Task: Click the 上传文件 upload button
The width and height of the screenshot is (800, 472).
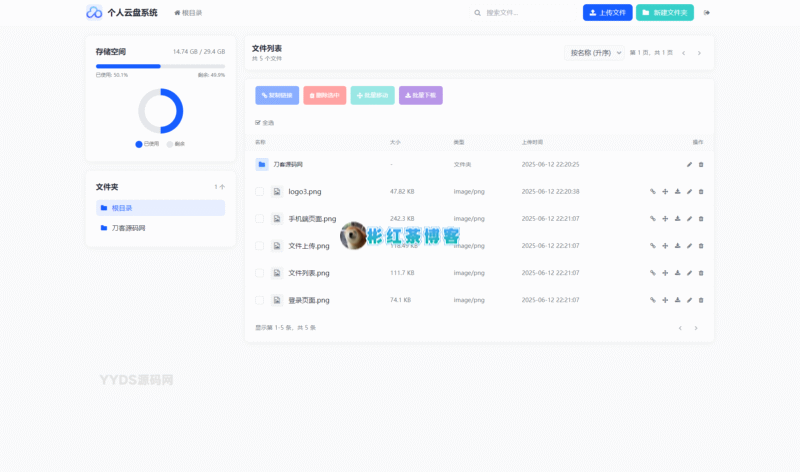Action: 608,13
